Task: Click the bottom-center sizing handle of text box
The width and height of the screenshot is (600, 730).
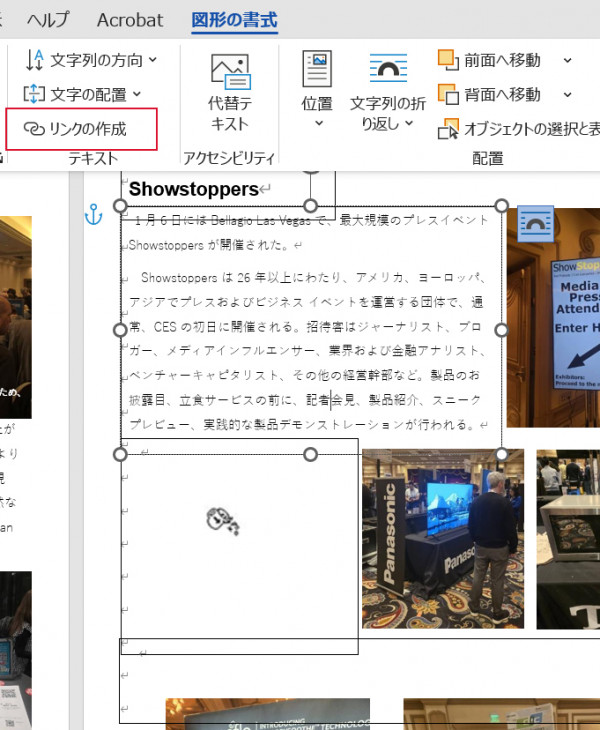Action: point(310,454)
